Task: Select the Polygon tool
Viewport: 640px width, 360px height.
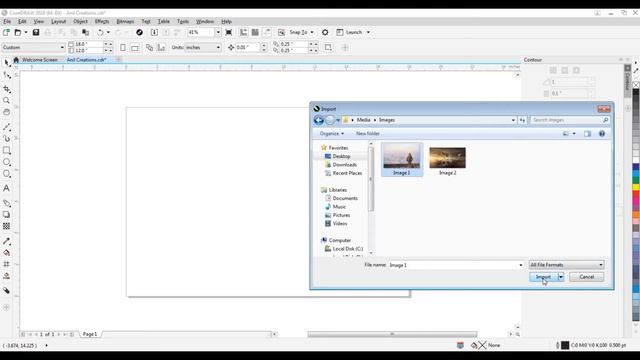Action: point(7,174)
